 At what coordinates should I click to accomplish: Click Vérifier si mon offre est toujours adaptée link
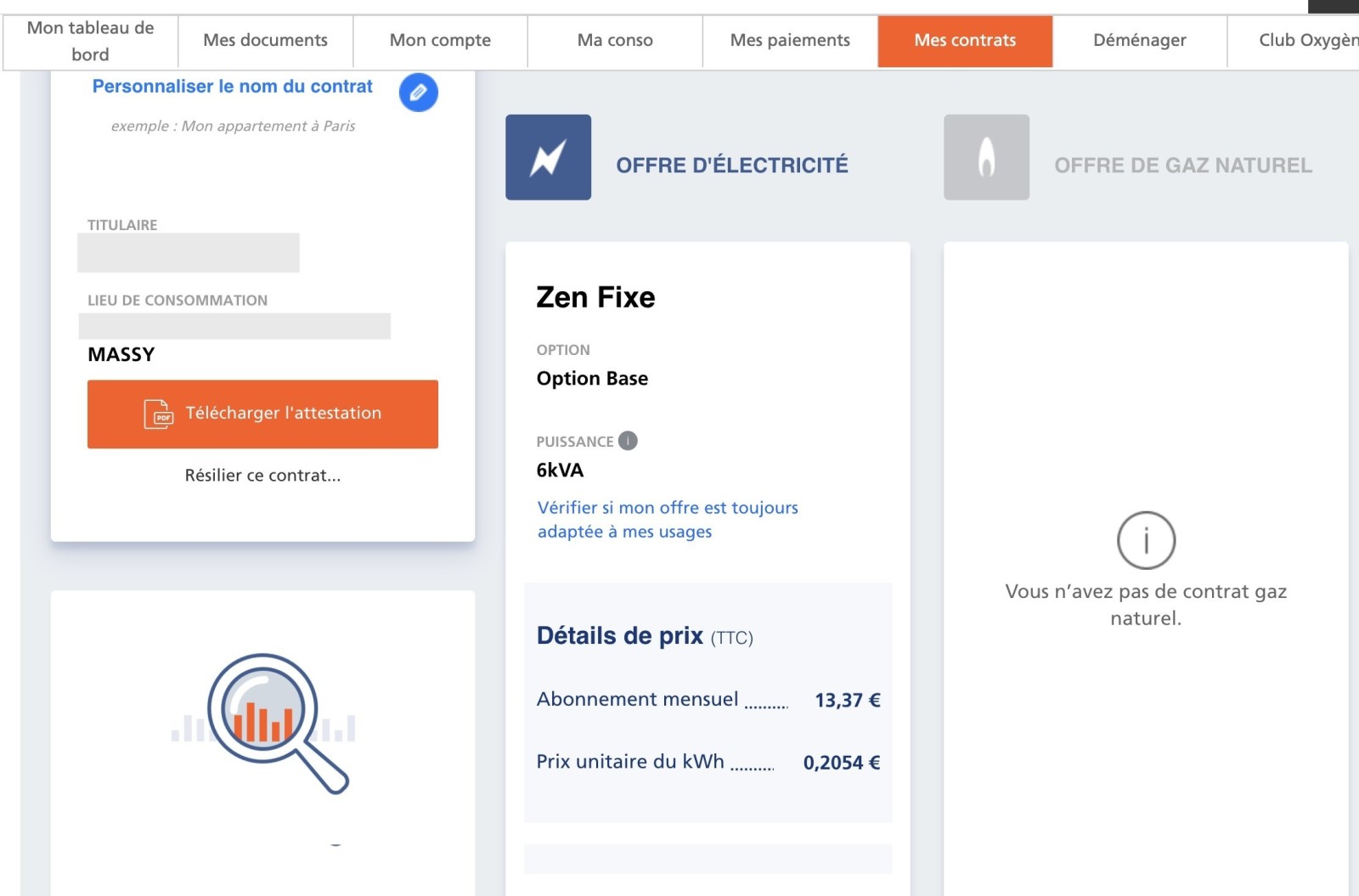[x=668, y=519]
